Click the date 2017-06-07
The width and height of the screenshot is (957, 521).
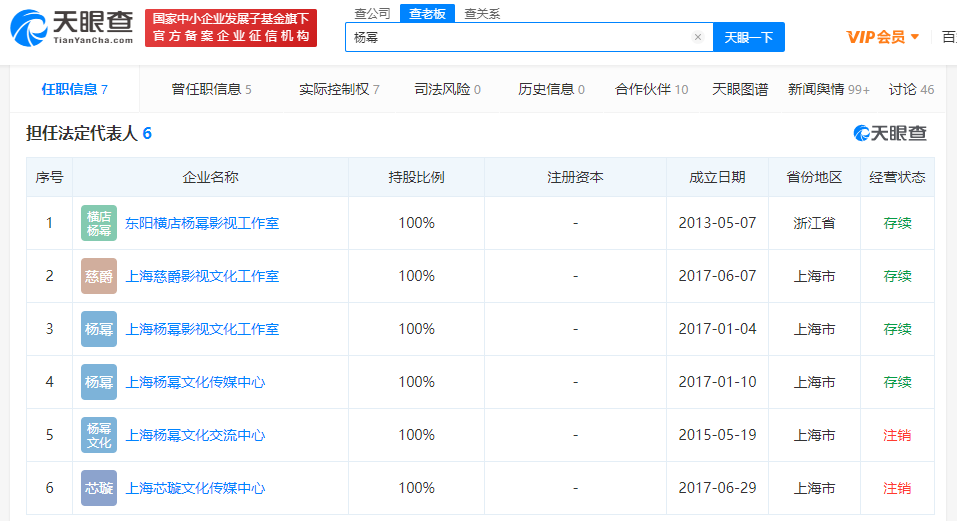(717, 276)
